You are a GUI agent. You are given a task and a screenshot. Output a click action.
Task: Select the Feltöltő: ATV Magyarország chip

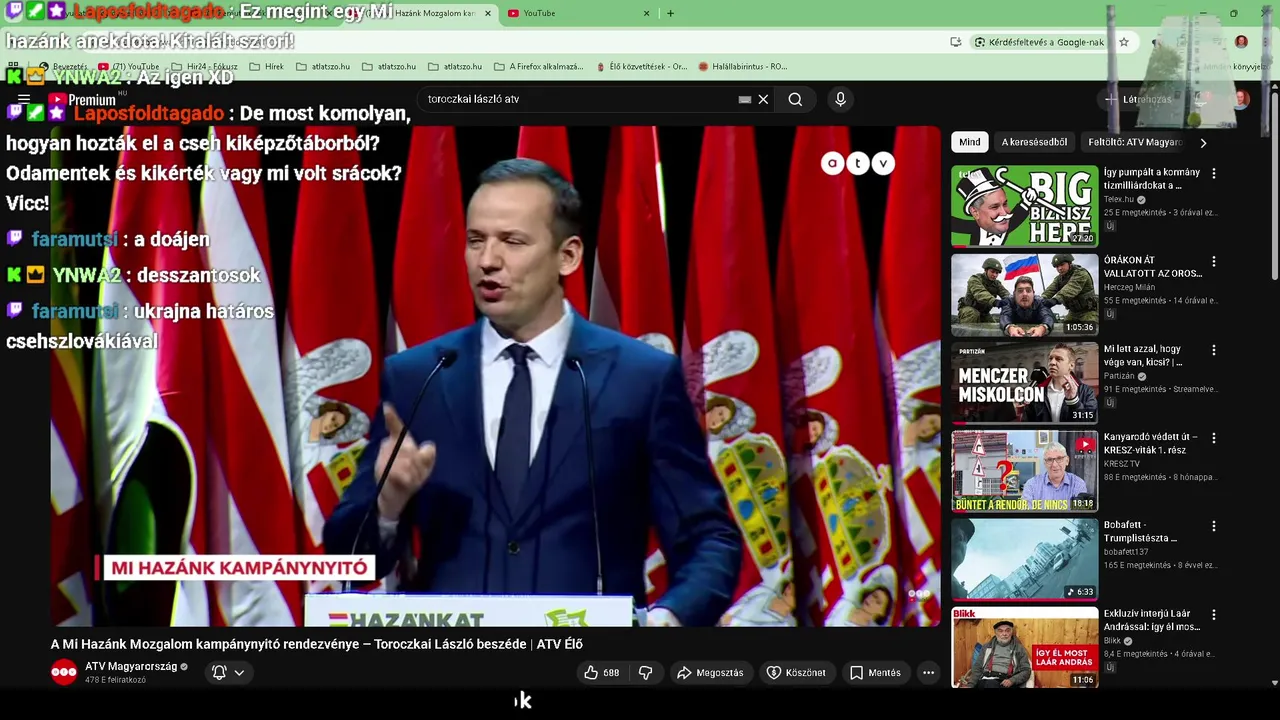click(x=1135, y=142)
